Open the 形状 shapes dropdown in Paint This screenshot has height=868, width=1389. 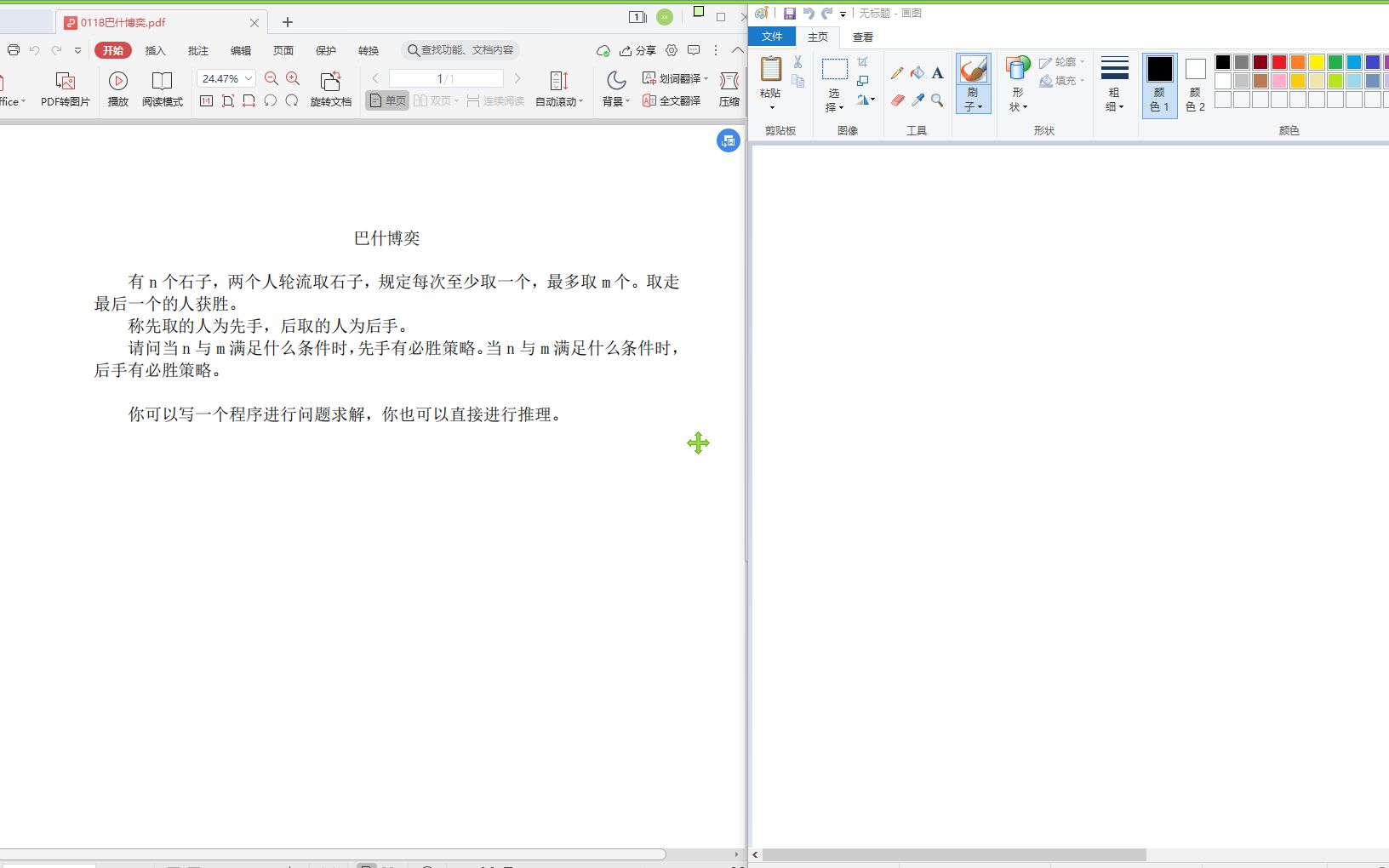(x=1018, y=100)
